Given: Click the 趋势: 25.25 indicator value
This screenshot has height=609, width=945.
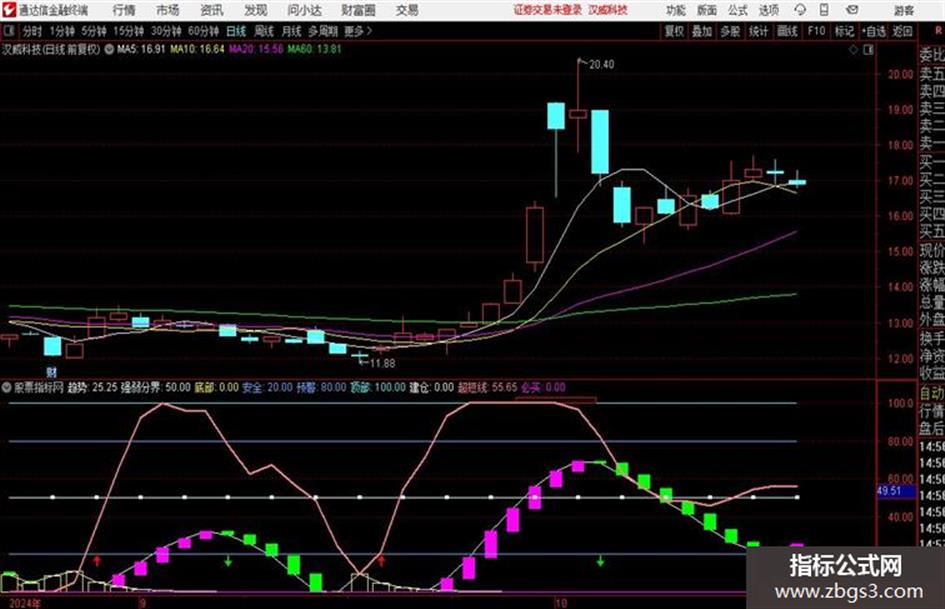Looking at the screenshot, I should tap(92, 388).
